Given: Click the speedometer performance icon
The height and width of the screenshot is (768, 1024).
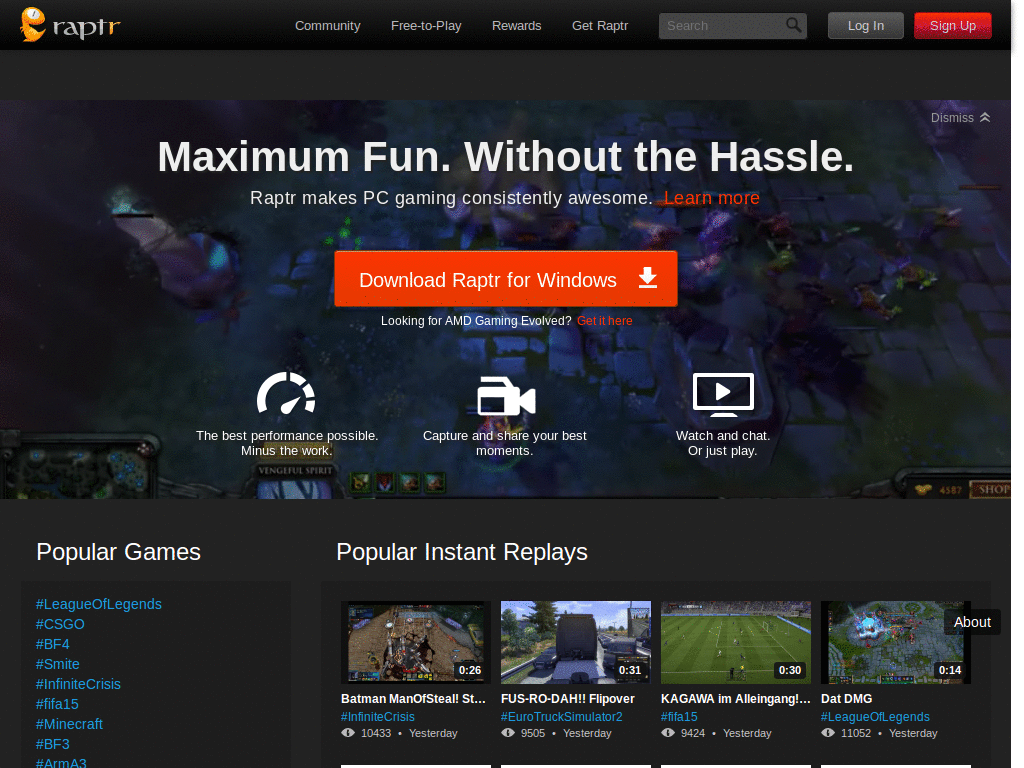Looking at the screenshot, I should click(x=286, y=393).
